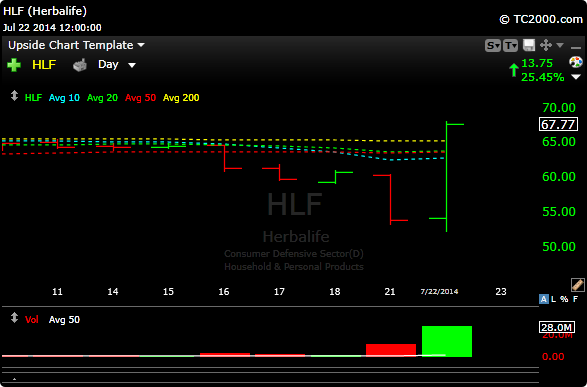Open the Day timeframe dropdown
The height and width of the screenshot is (387, 587).
tap(116, 65)
